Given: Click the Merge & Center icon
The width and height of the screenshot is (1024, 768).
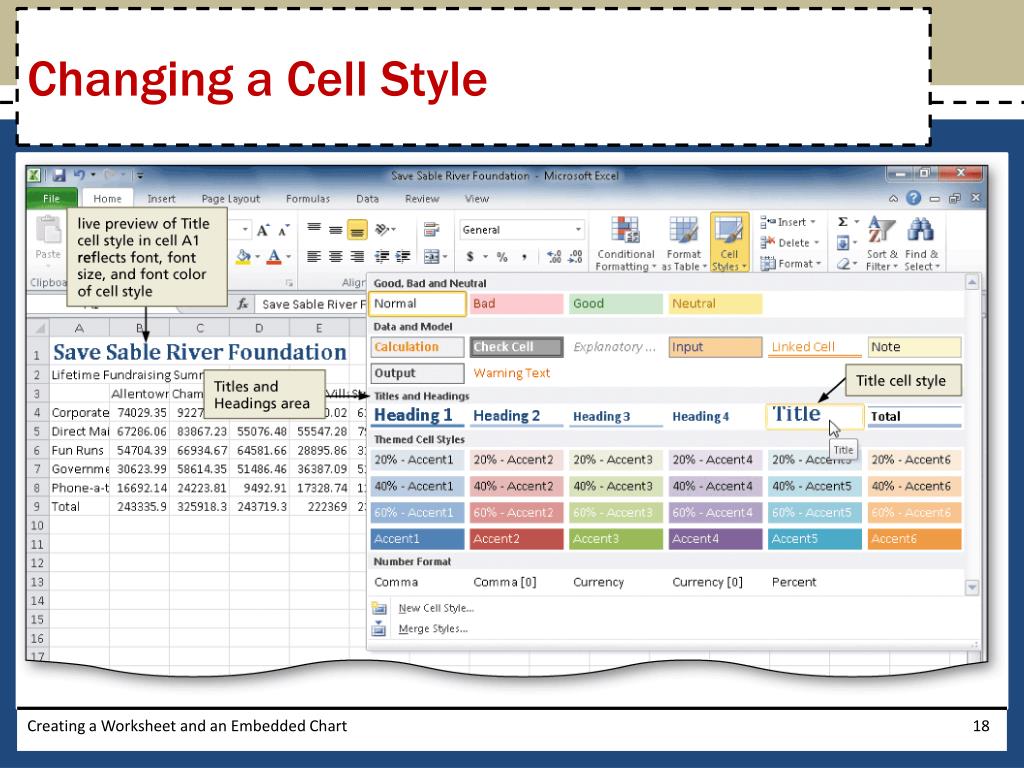Looking at the screenshot, I should point(432,257).
